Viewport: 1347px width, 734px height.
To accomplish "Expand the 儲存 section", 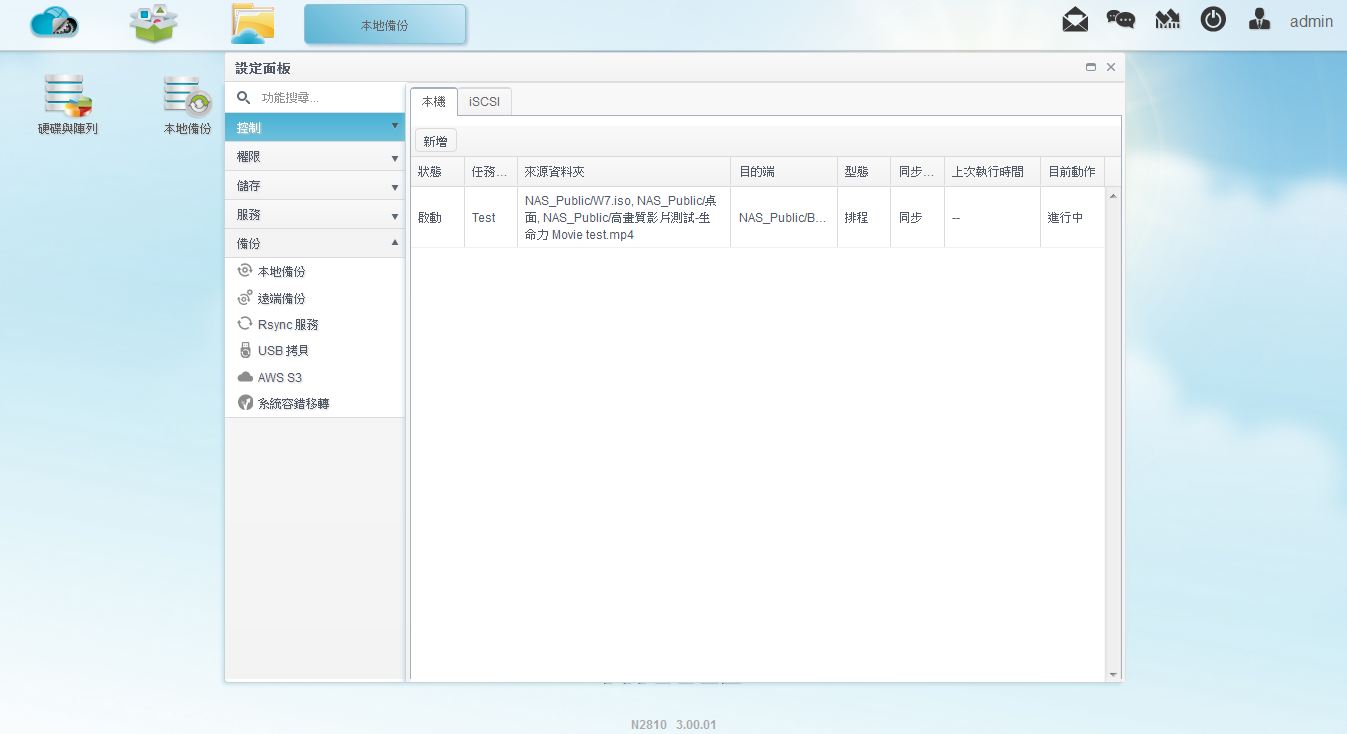I will (315, 186).
